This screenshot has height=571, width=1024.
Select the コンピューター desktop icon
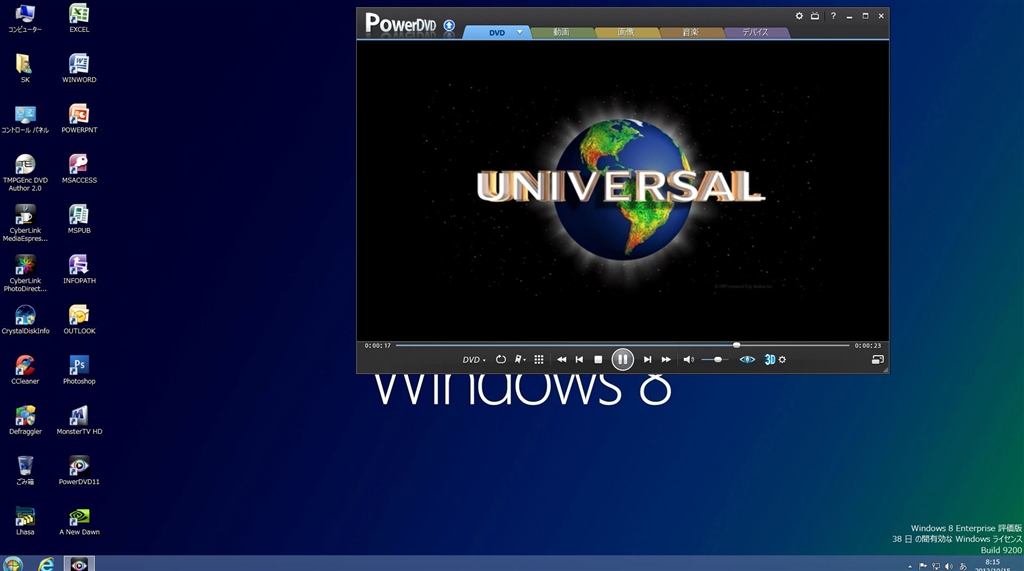pos(25,18)
